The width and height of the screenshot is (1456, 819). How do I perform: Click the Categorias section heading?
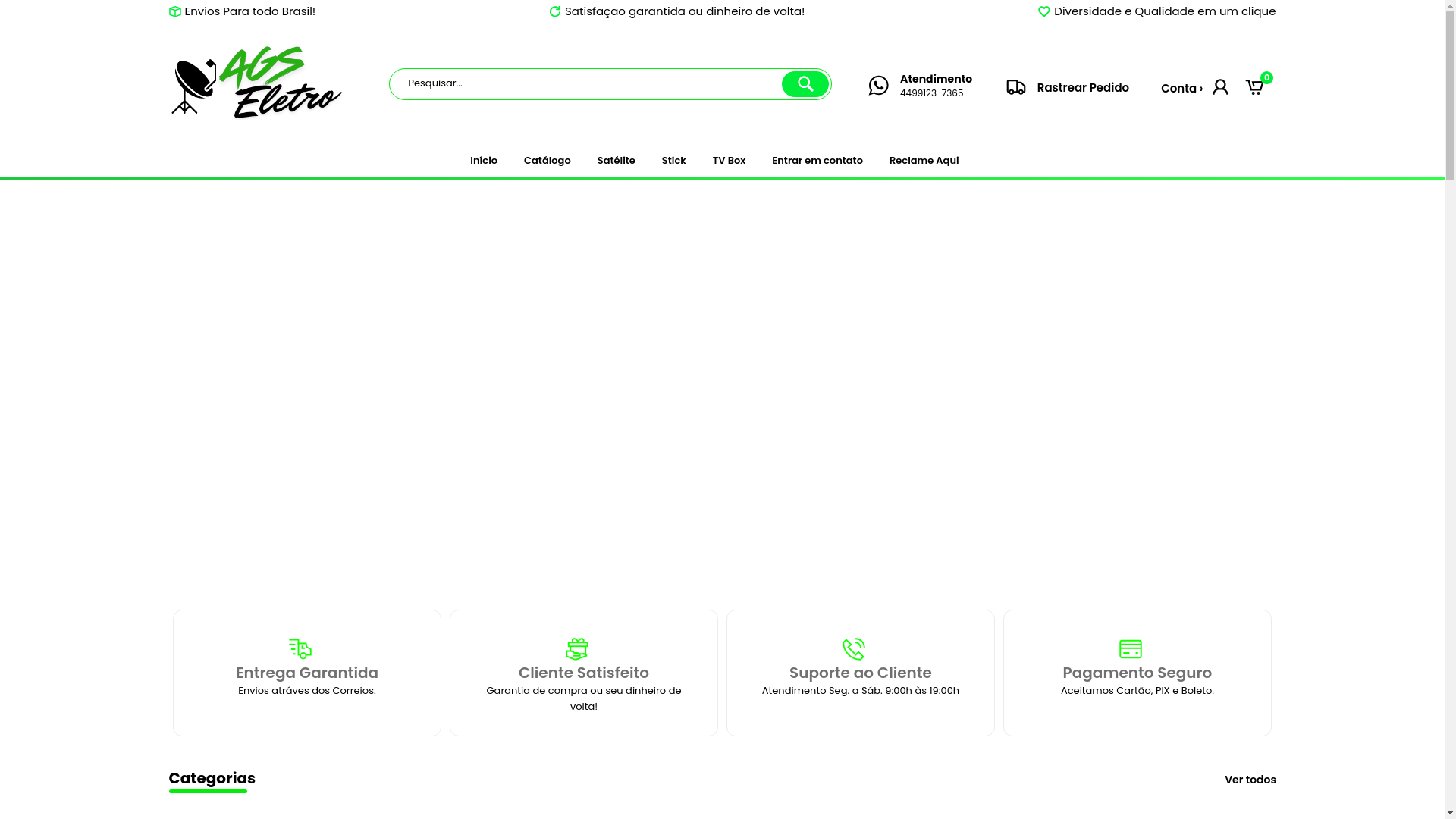(212, 778)
